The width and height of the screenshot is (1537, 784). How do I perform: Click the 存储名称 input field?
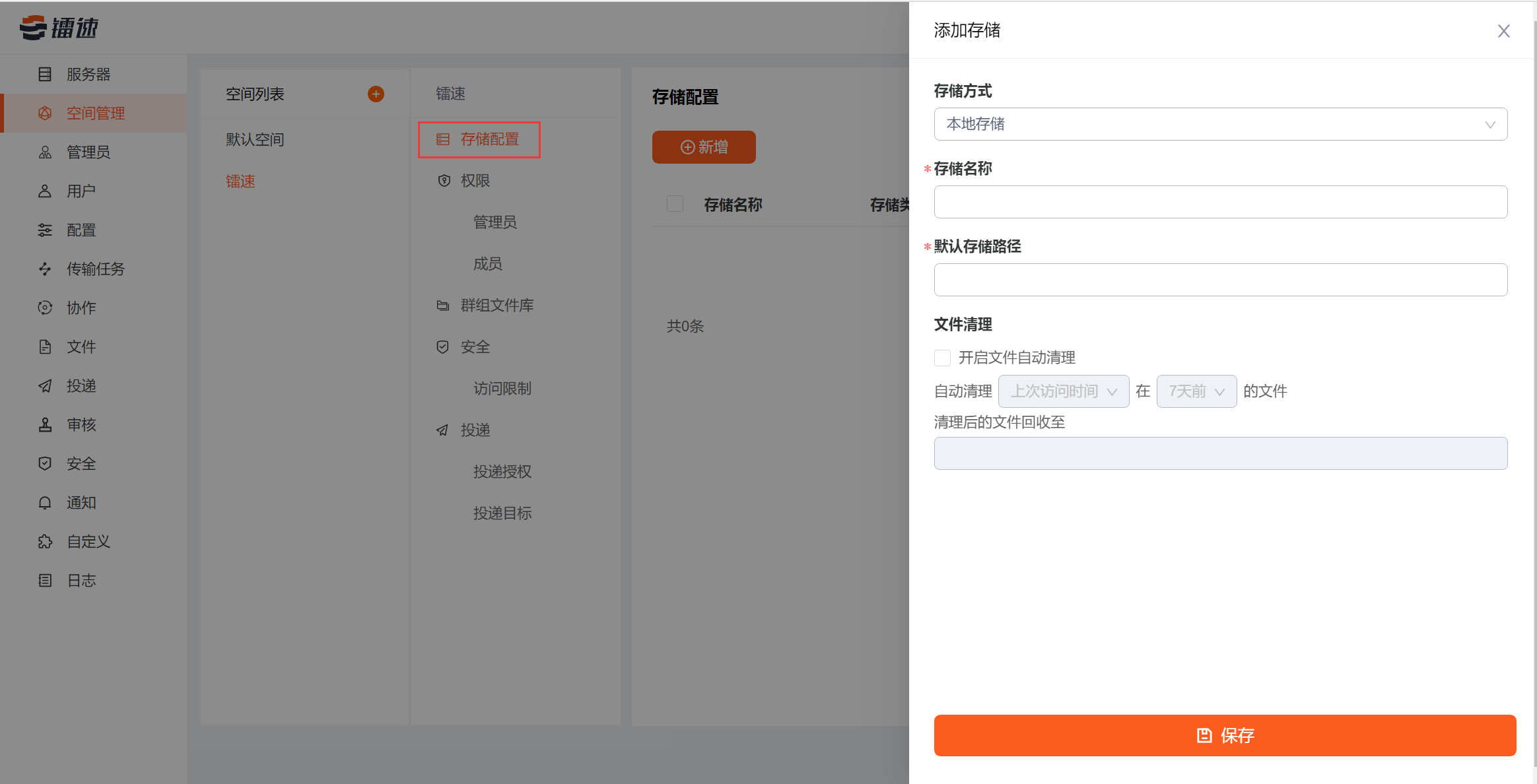tap(1220, 202)
